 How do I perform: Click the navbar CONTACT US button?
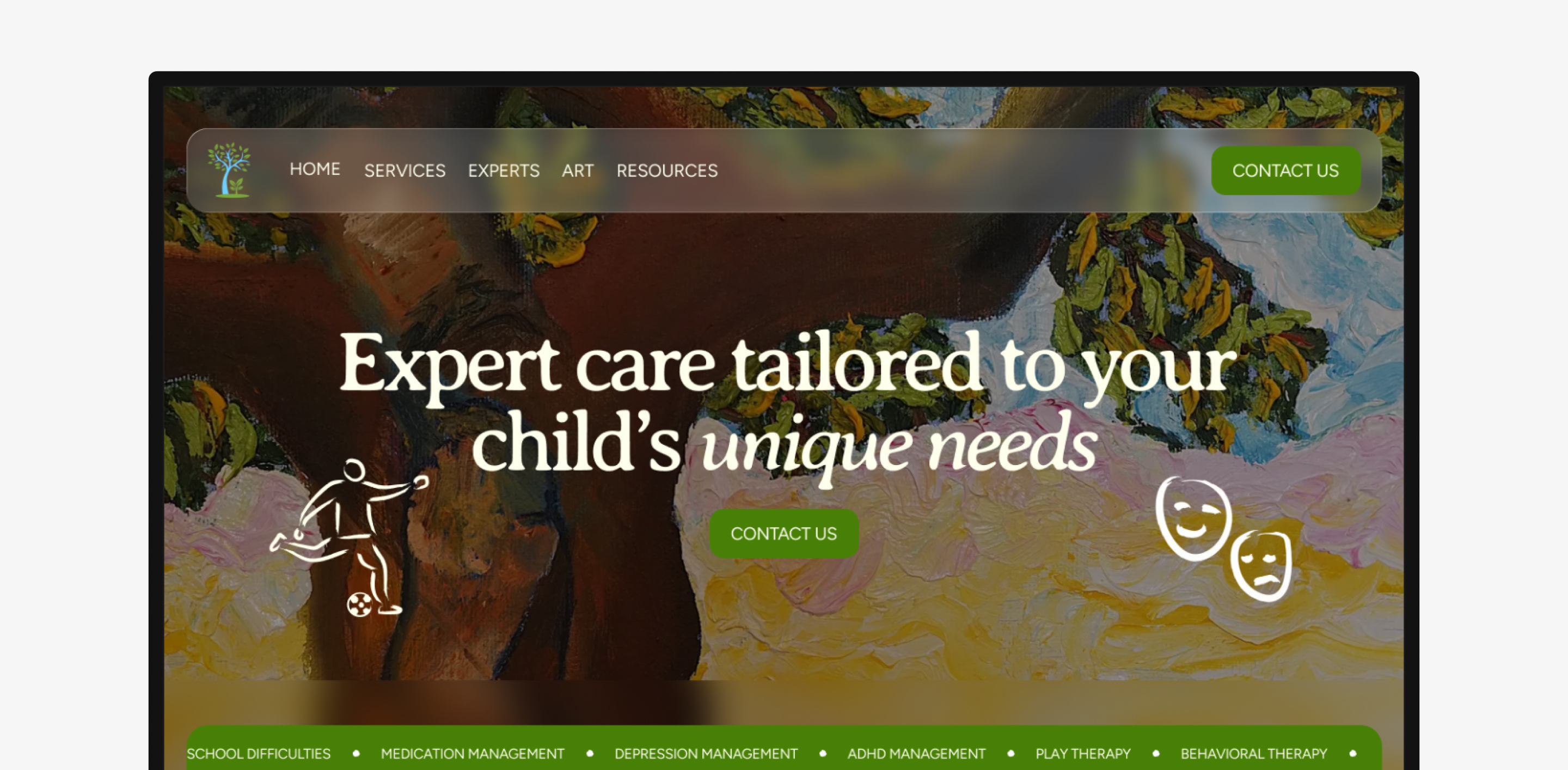pyautogui.click(x=1285, y=170)
